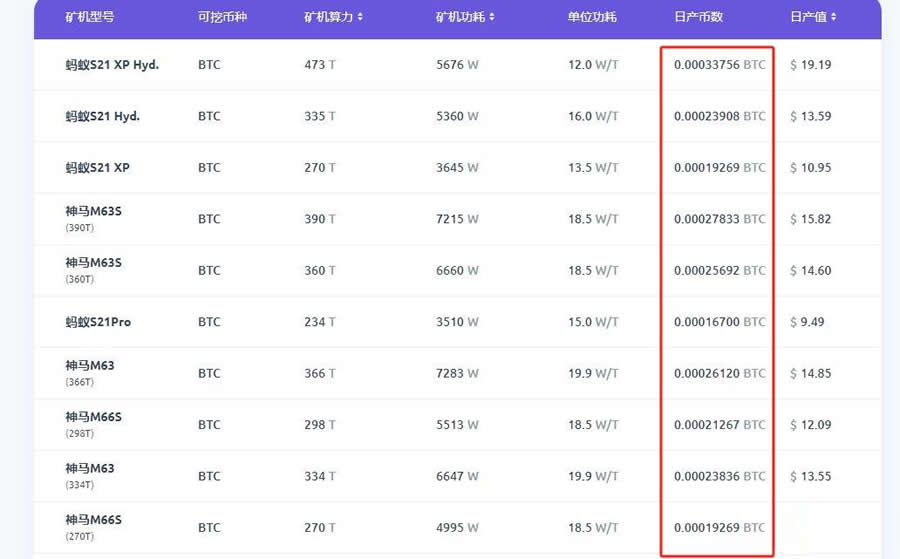Screen dimensions: 900x559
Task: Click the 3510 W power cell
Action: [457, 322]
